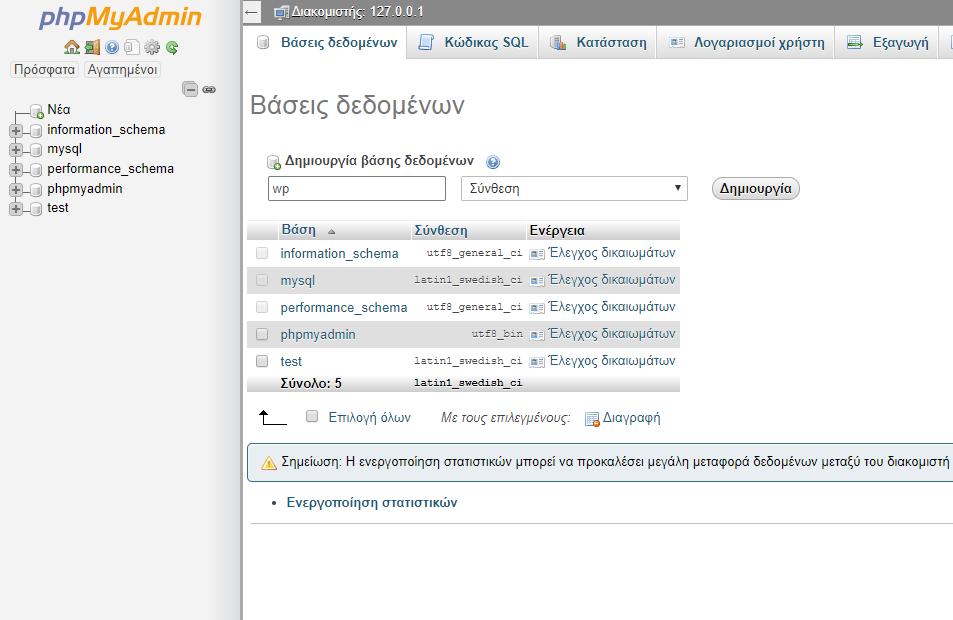Image resolution: width=953 pixels, height=620 pixels.
Task: Click the log out door icon
Action: coord(92,47)
